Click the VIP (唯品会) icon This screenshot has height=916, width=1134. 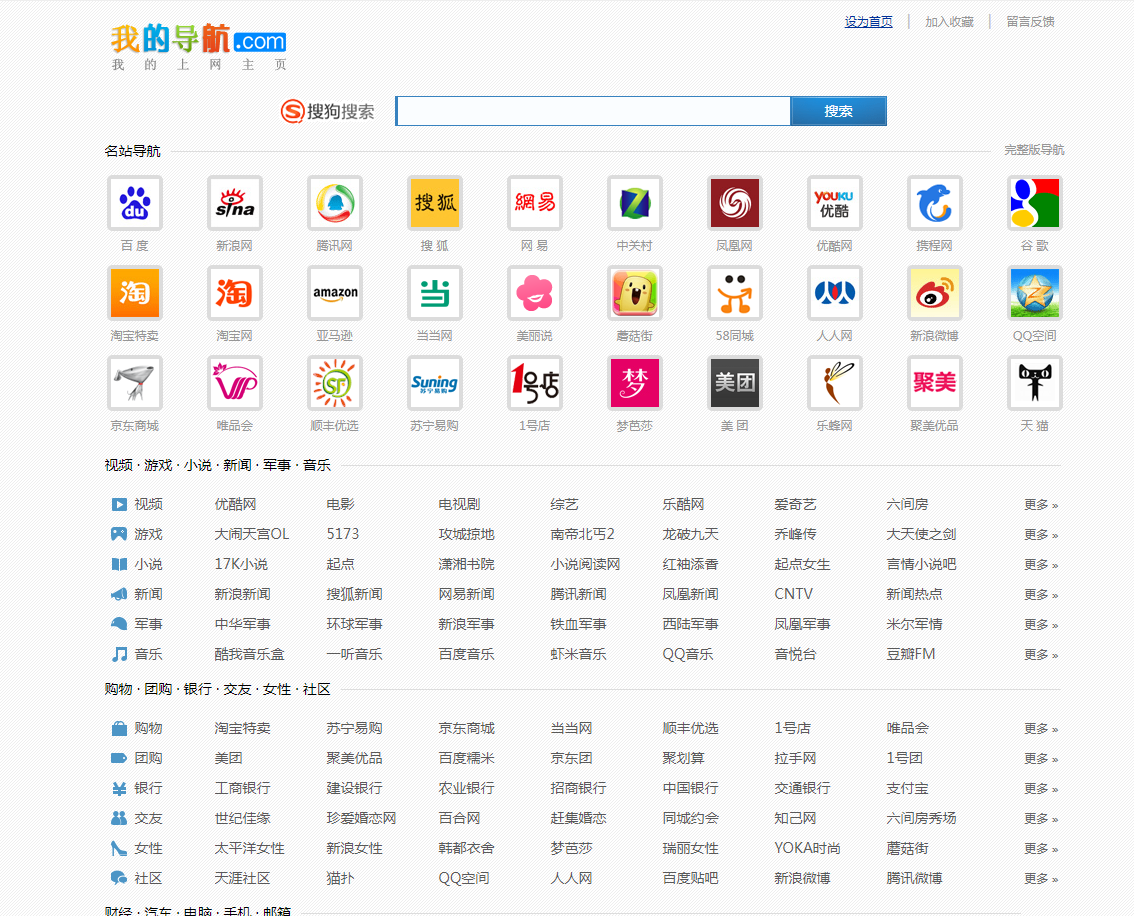(234, 383)
